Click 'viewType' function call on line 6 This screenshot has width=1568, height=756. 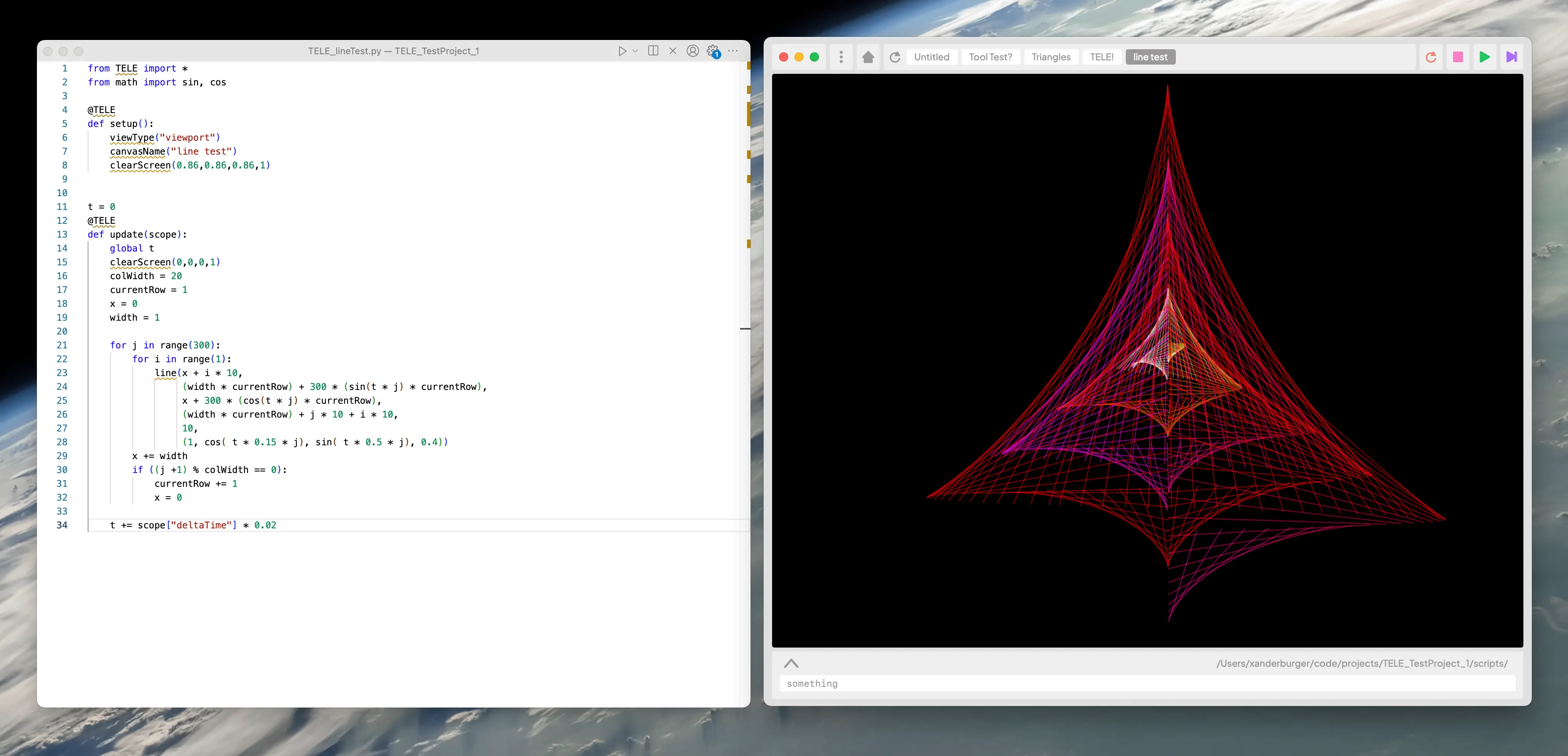pos(132,138)
